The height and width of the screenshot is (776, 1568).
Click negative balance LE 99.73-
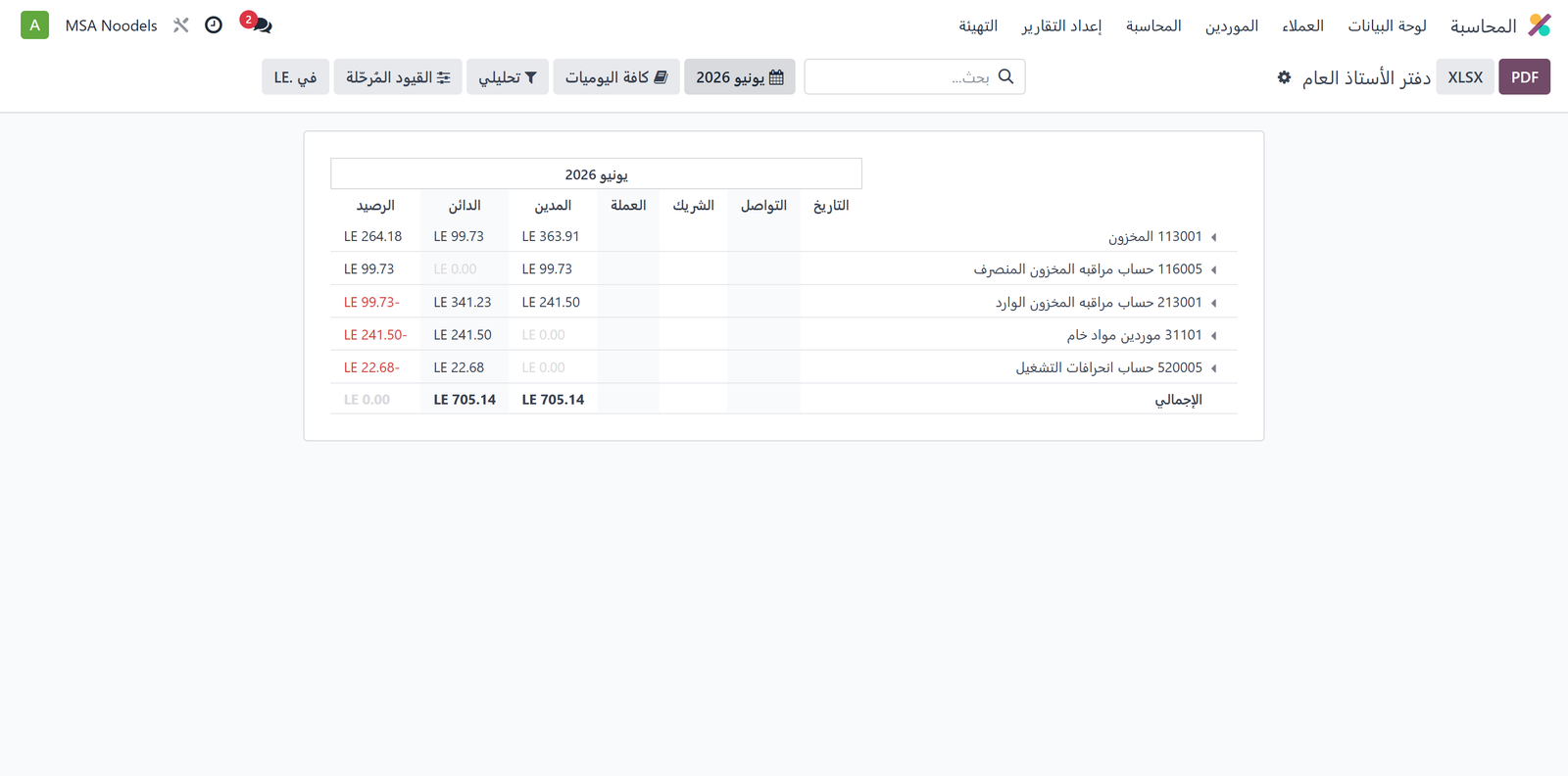click(x=371, y=302)
